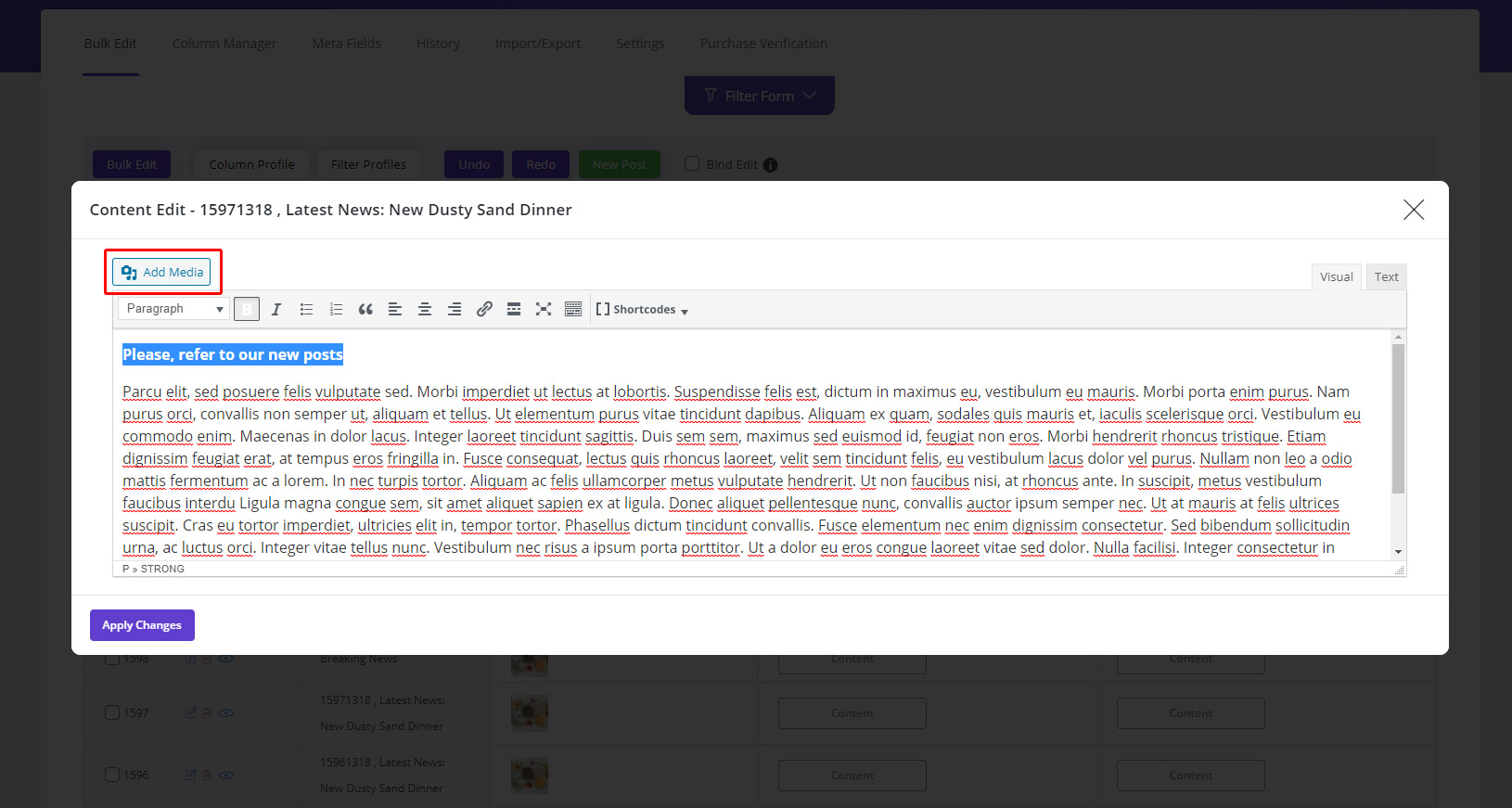The width and height of the screenshot is (1512, 808).
Task: Click the Apply Changes button
Action: click(x=142, y=625)
